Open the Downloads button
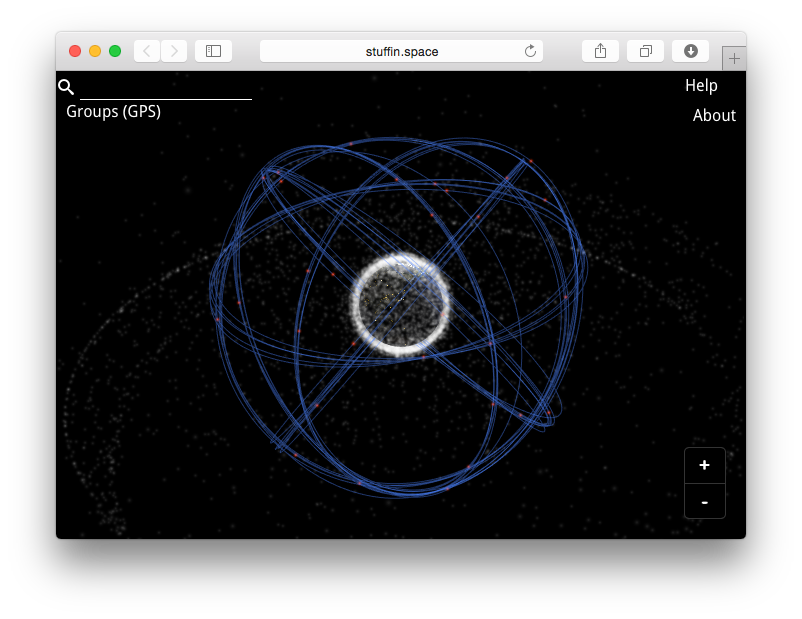The height and width of the screenshot is (619, 802). click(x=690, y=51)
